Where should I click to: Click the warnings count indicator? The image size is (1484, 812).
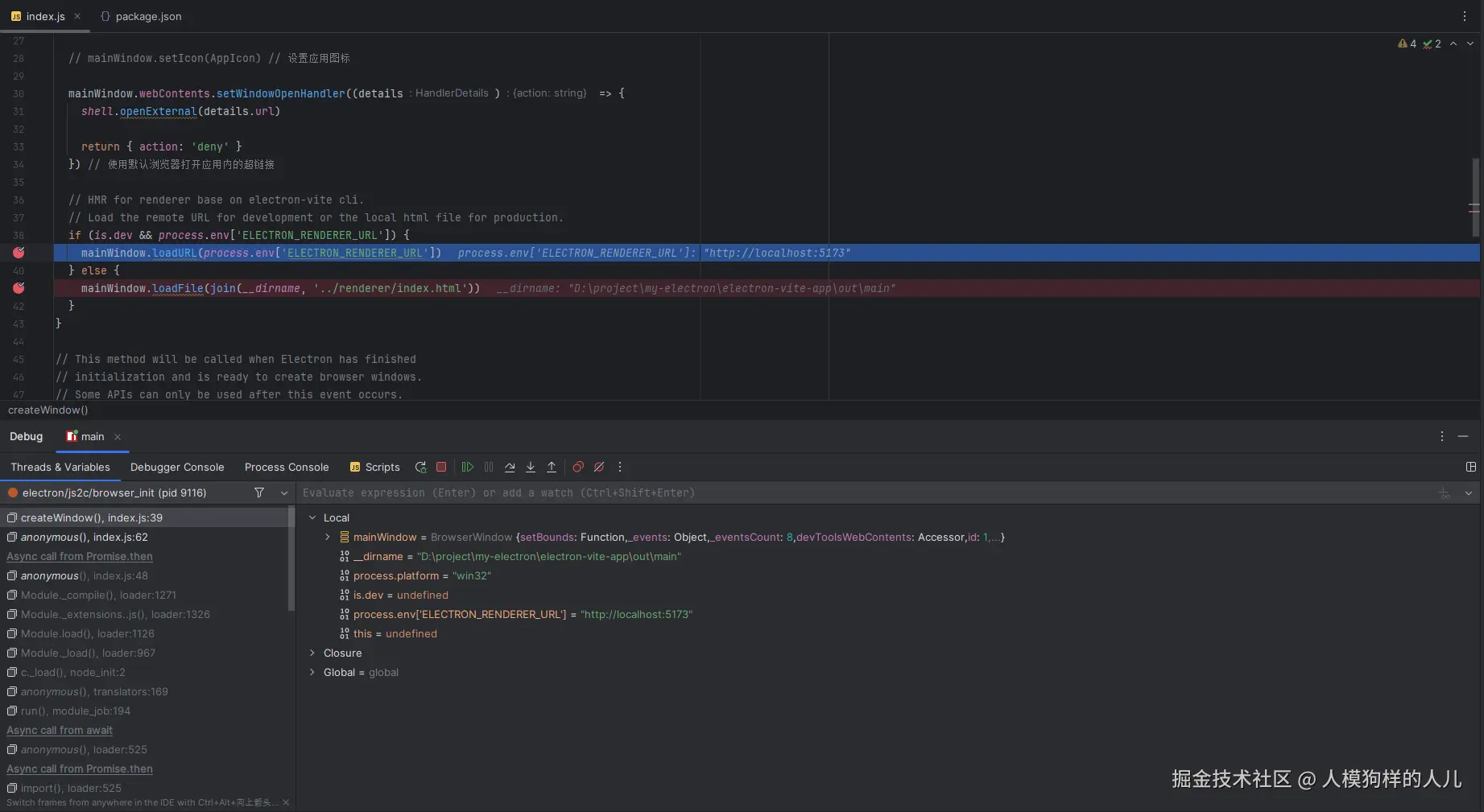1407,43
